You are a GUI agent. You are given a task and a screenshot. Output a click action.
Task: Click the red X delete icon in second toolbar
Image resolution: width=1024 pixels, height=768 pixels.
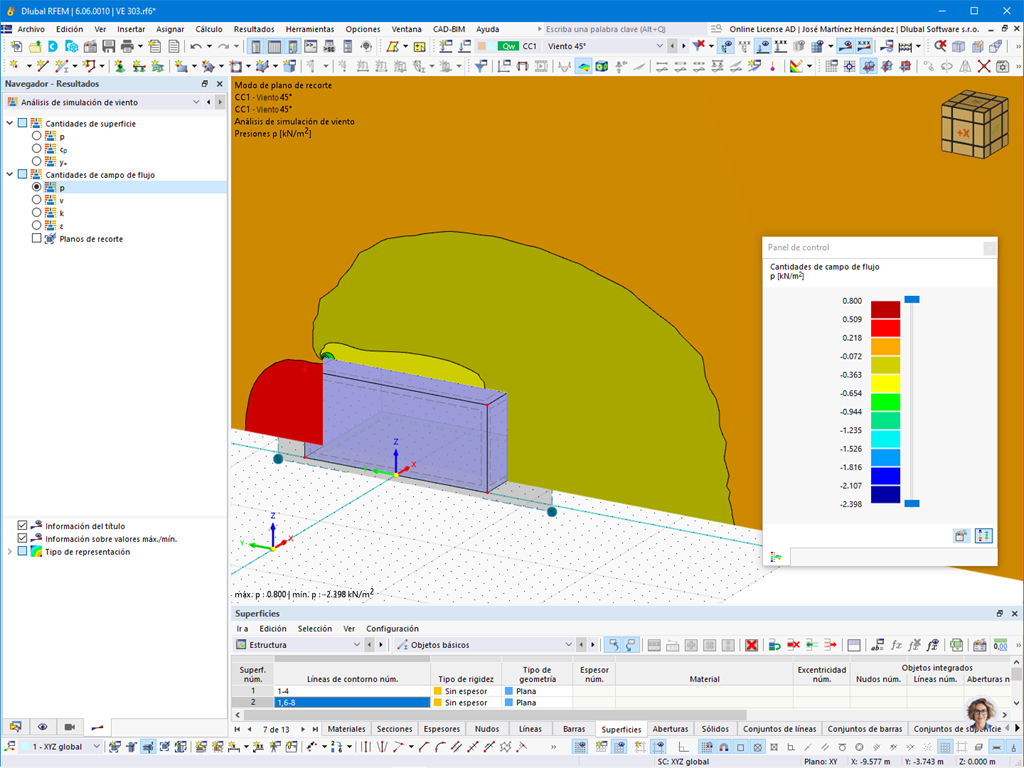[x=984, y=66]
